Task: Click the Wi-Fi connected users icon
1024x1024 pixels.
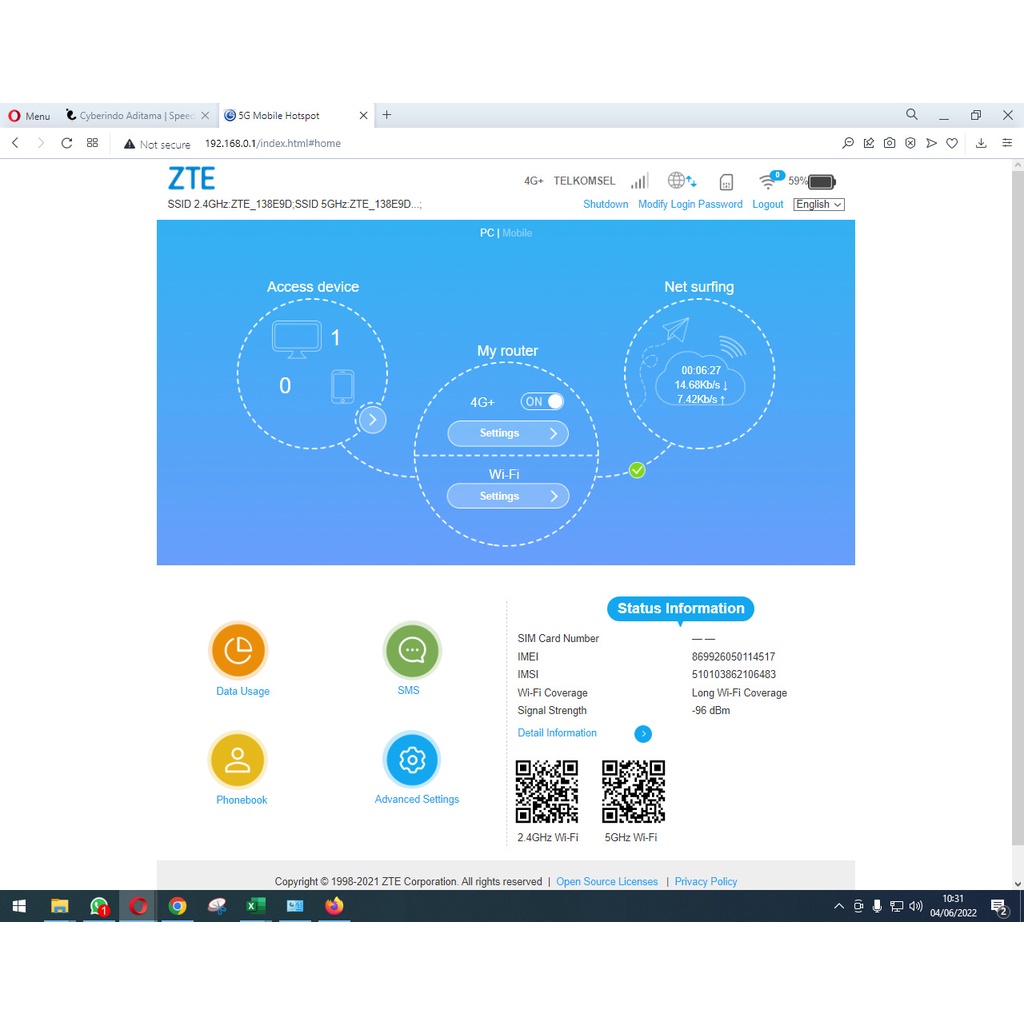Action: (x=771, y=180)
